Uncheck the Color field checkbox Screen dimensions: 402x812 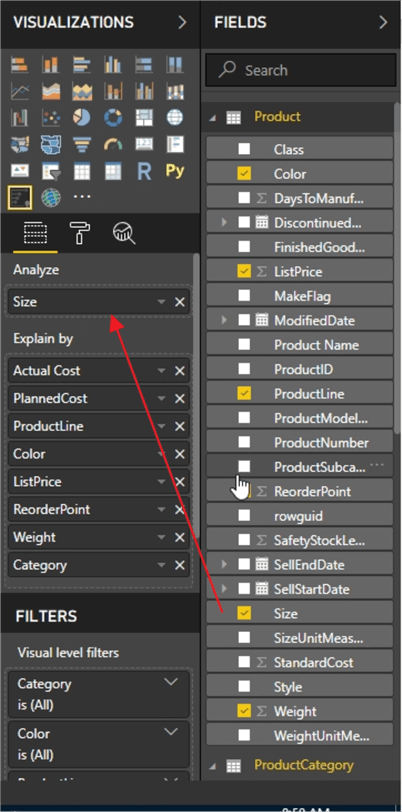[244, 173]
